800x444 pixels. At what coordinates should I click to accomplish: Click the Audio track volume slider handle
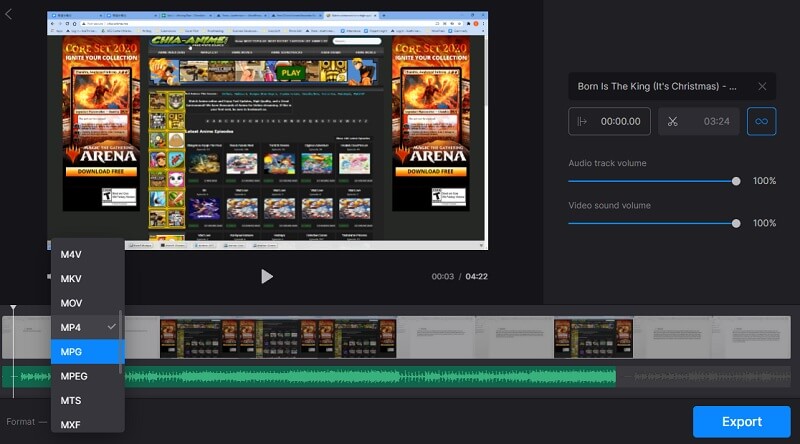[x=736, y=181]
